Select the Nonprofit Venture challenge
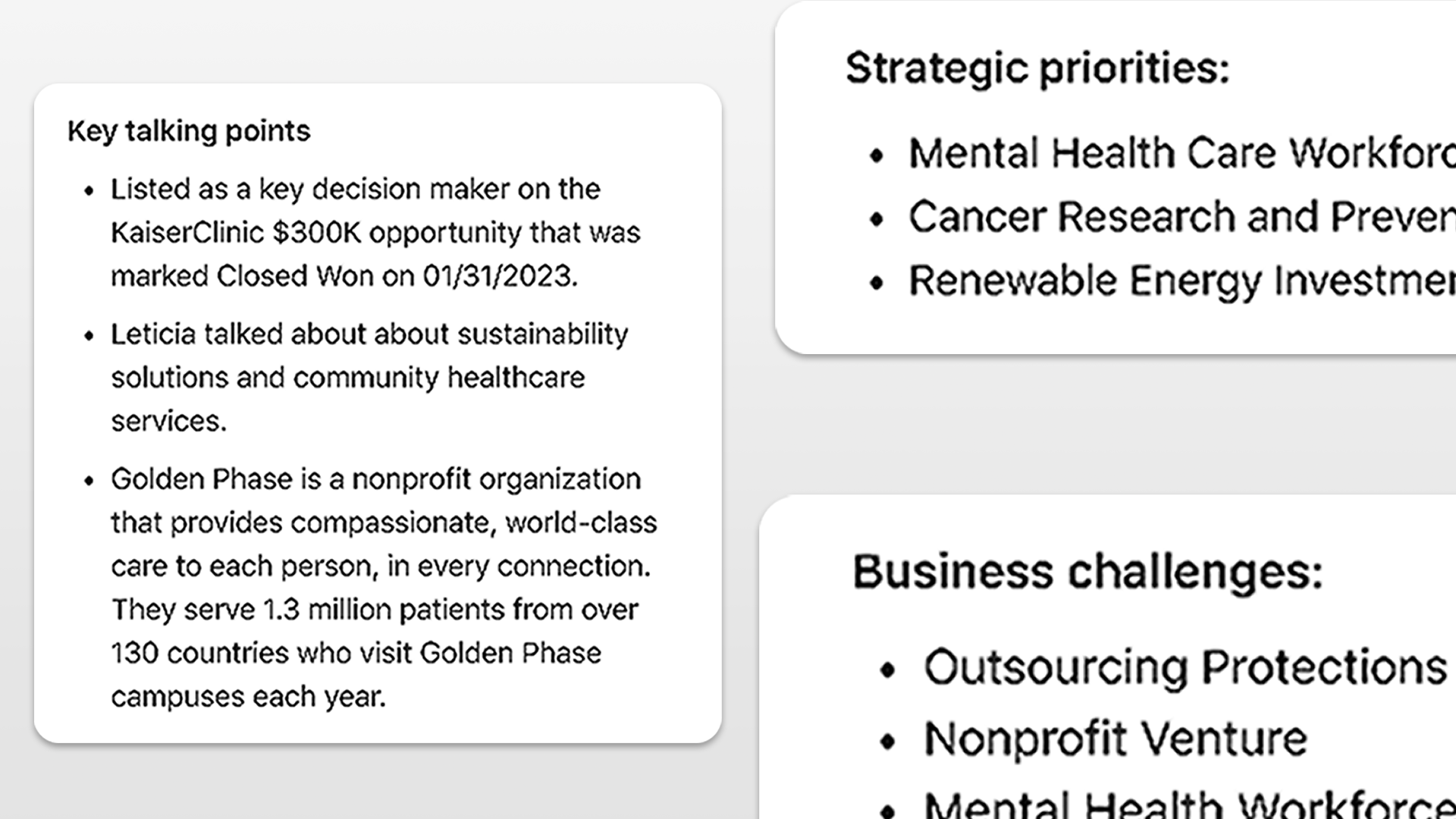The image size is (1456, 819). tap(1116, 739)
